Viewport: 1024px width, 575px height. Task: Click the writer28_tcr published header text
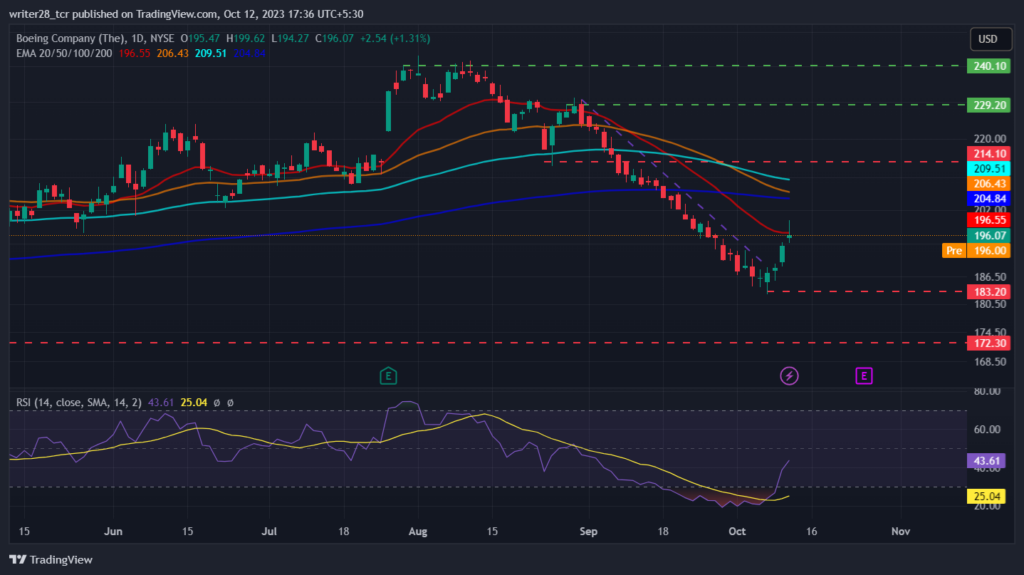click(186, 14)
